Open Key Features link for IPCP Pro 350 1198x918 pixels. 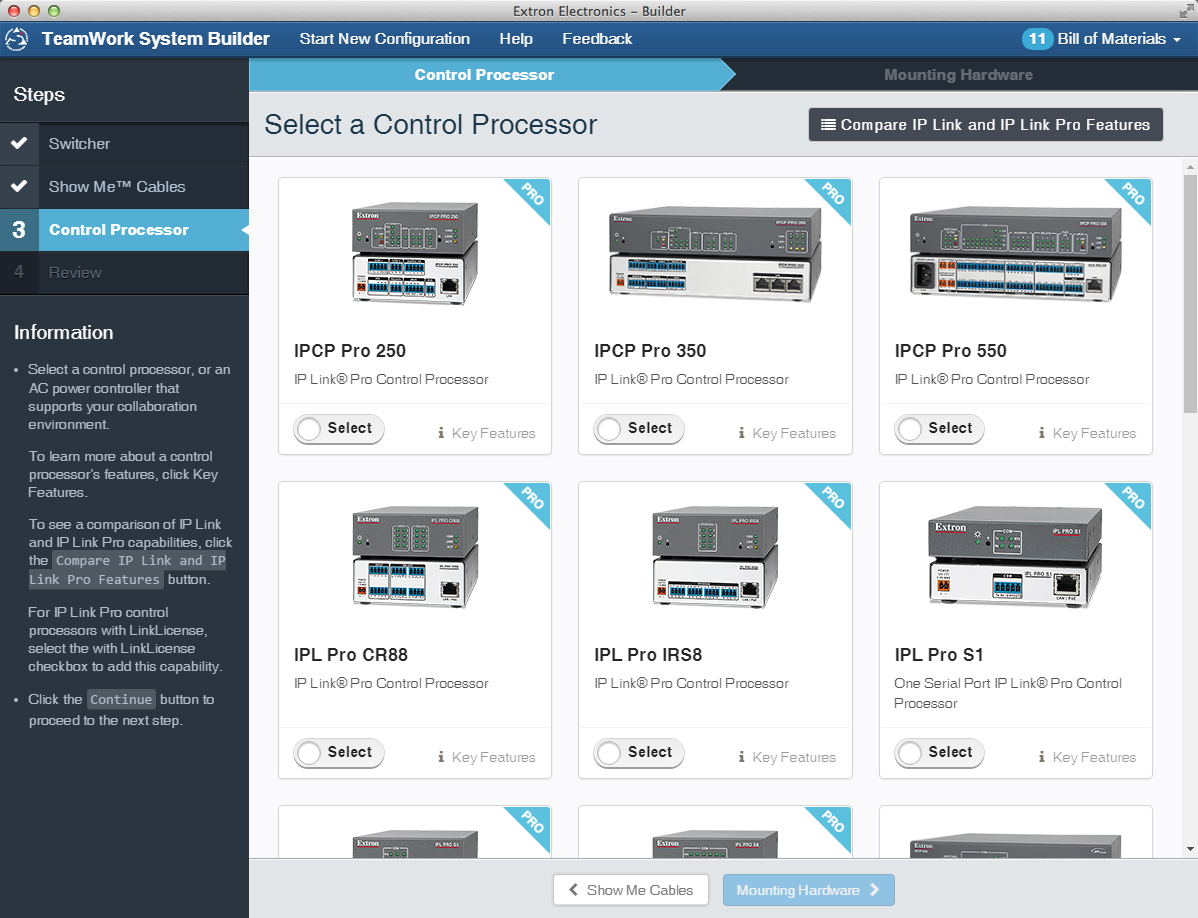(787, 433)
